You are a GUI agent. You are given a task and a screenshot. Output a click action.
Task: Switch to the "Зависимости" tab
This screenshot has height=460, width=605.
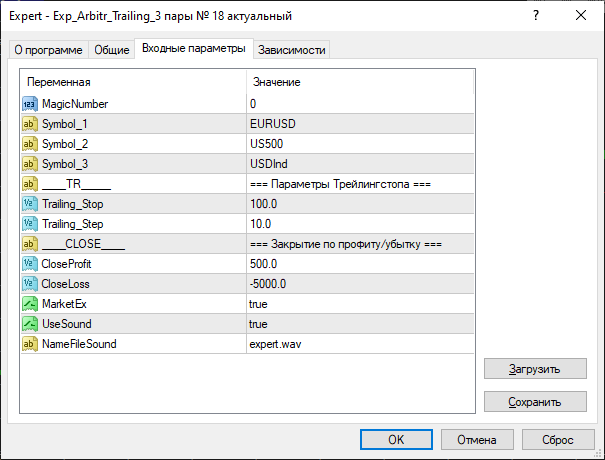pos(292,50)
